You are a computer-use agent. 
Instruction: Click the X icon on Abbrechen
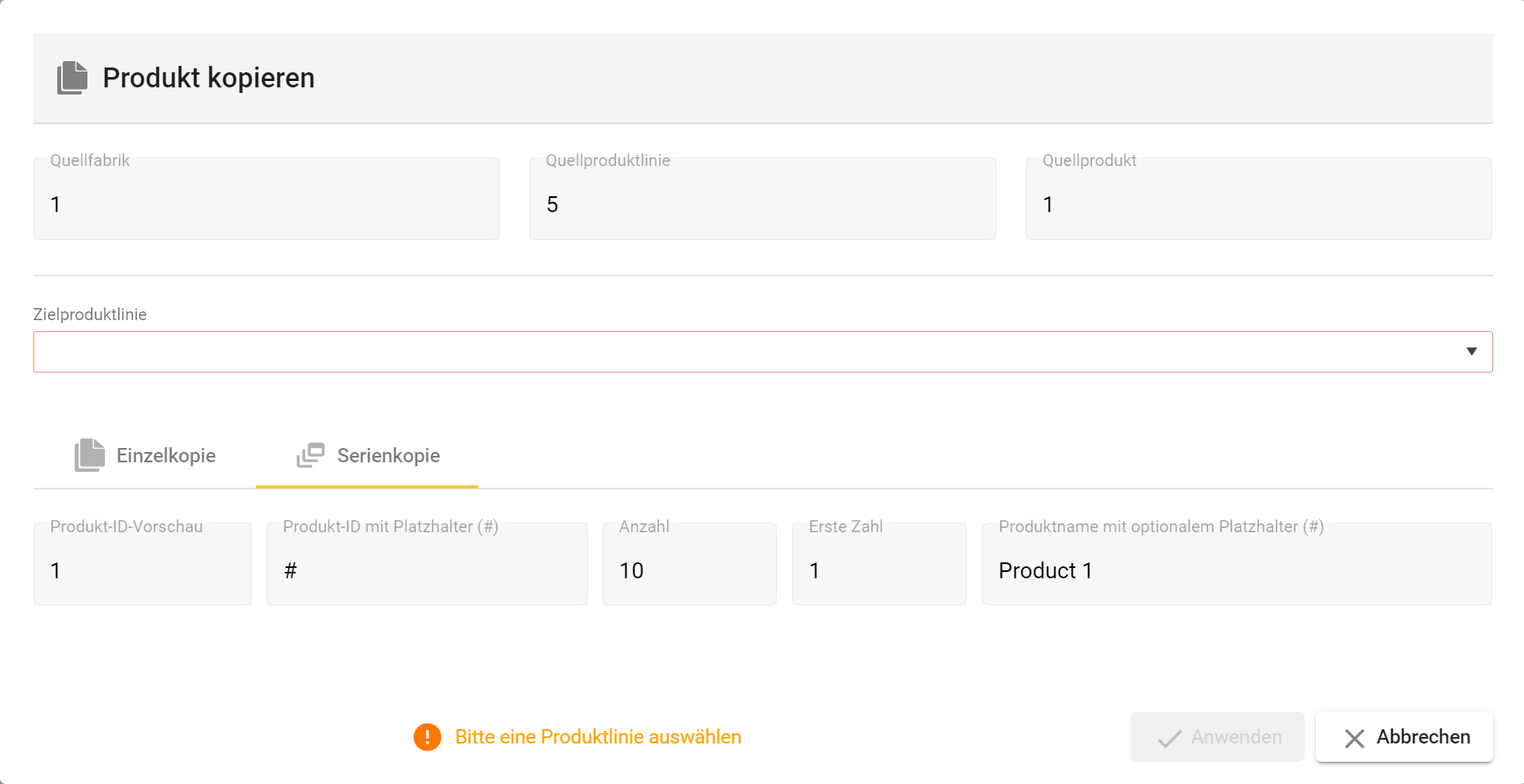point(1355,738)
